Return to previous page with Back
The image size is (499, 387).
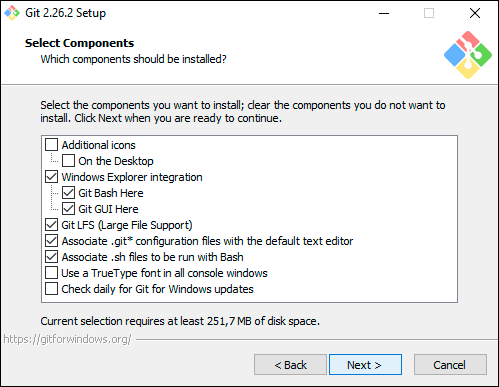coord(290,365)
